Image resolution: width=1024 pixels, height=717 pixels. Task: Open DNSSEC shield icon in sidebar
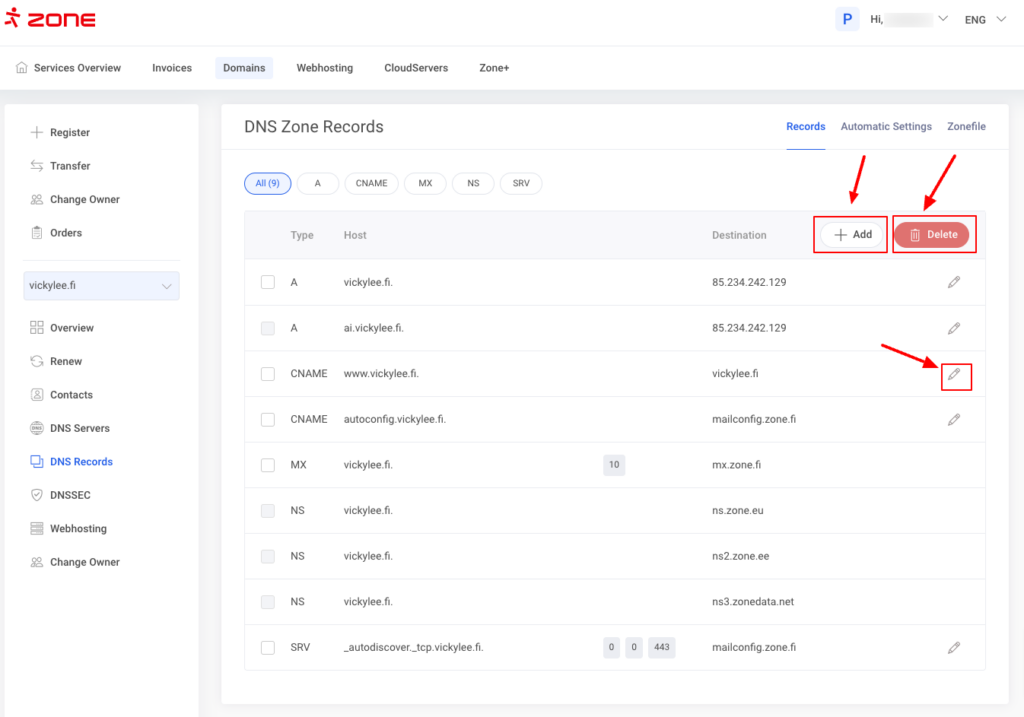click(37, 495)
